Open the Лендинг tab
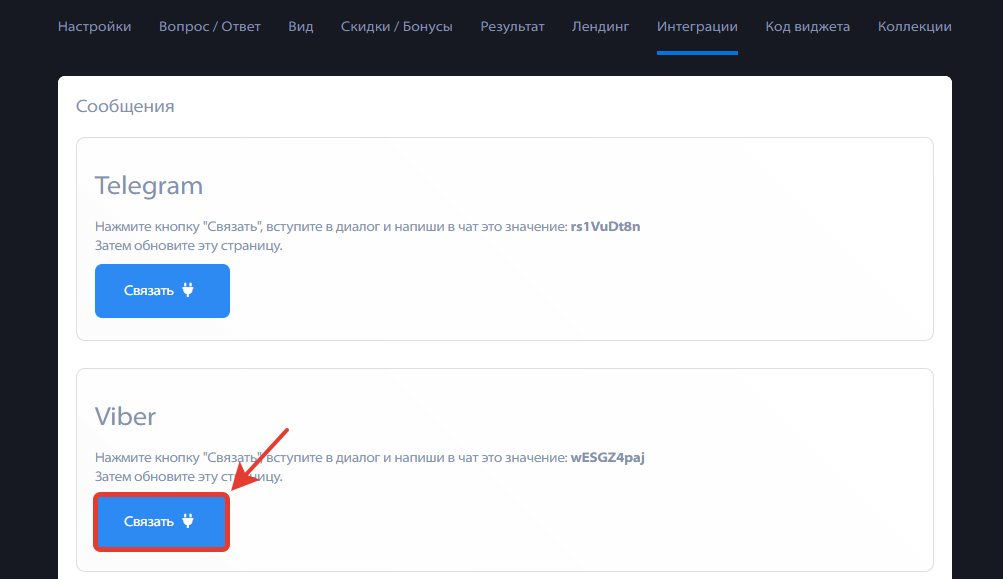The image size is (1003, 579). (x=601, y=27)
